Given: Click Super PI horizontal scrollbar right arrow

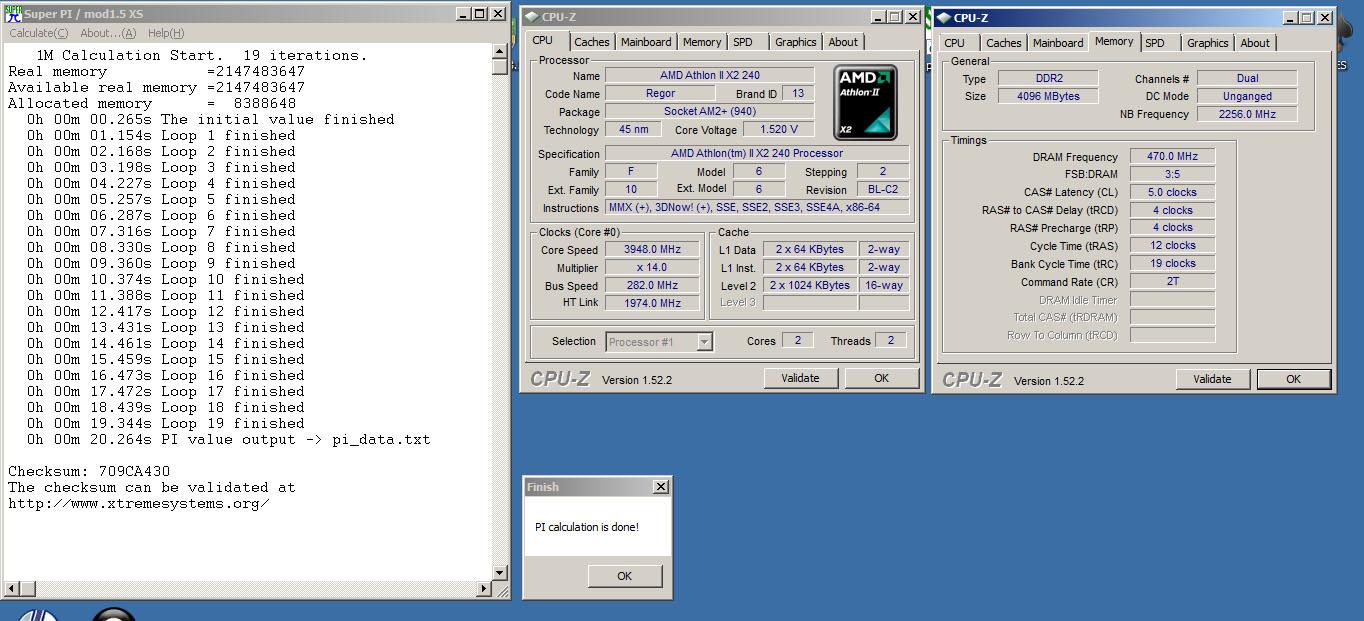Looking at the screenshot, I should point(486,588).
